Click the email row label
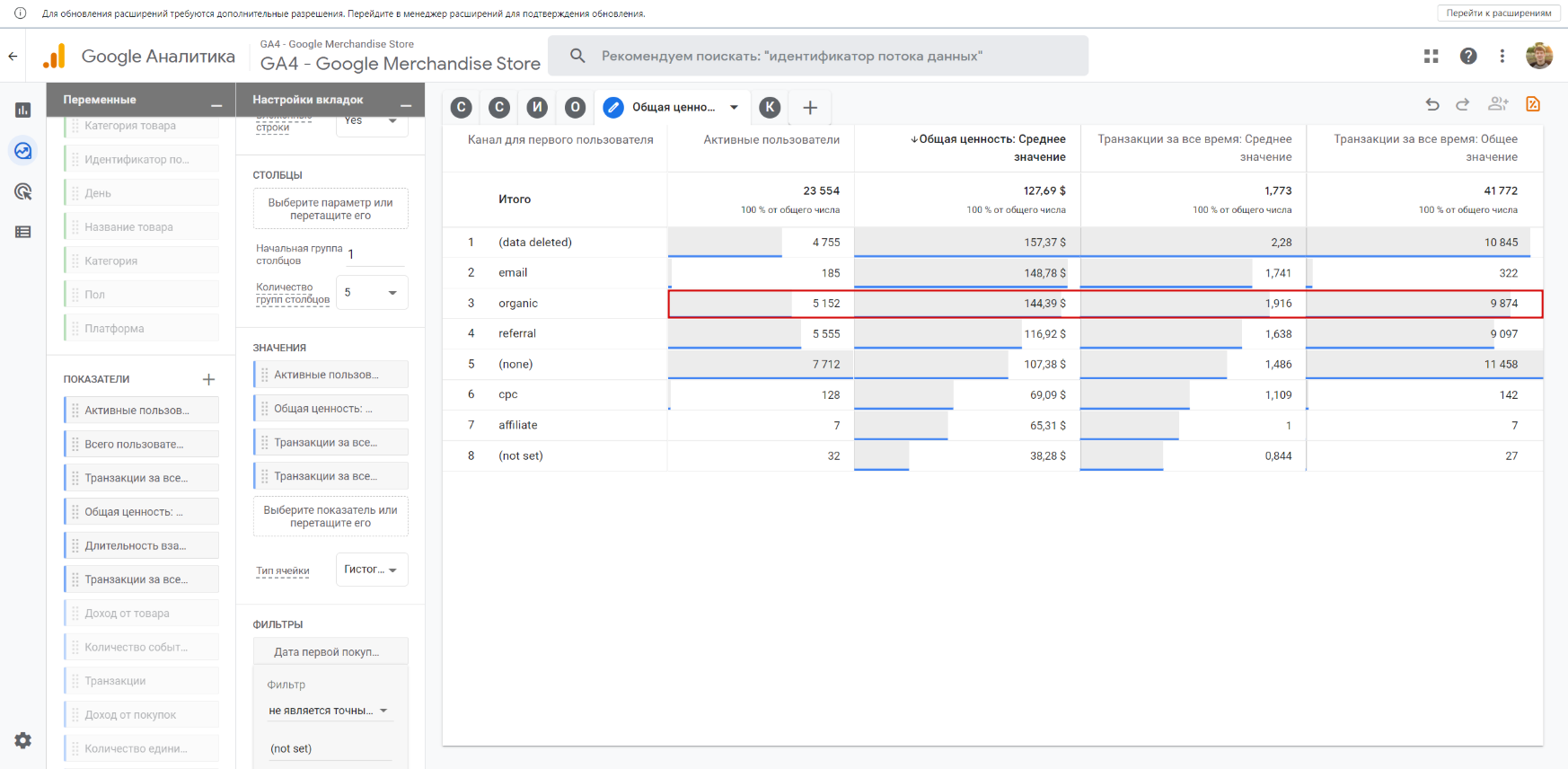The width and height of the screenshot is (1568, 769). click(x=513, y=273)
